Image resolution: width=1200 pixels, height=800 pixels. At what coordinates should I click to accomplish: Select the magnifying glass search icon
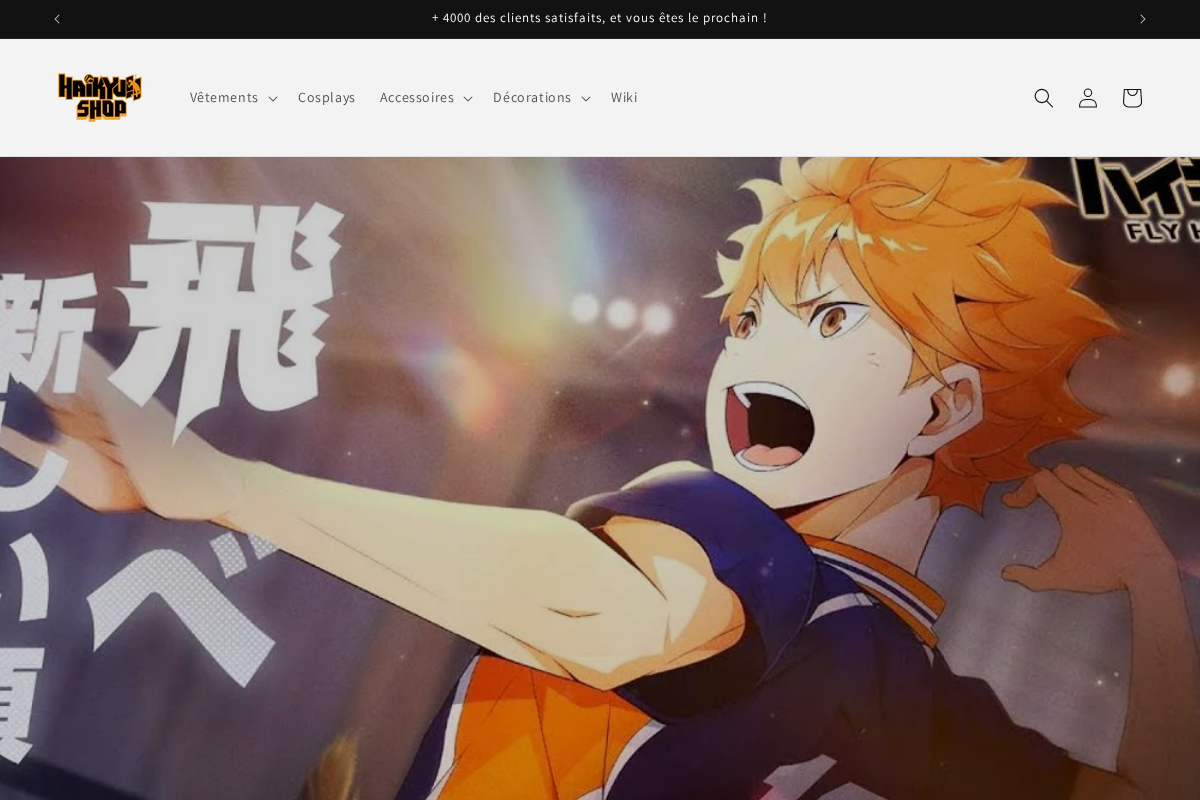1043,97
